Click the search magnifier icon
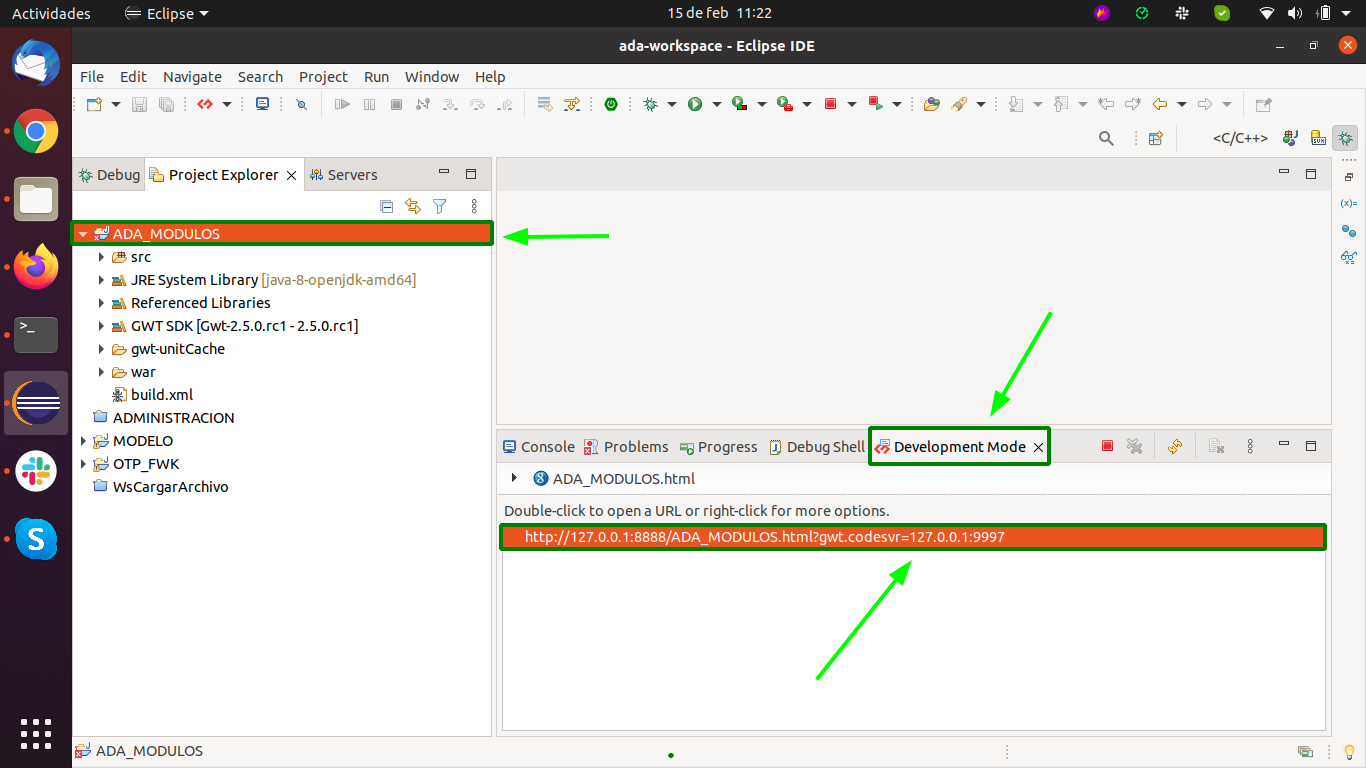Image resolution: width=1366 pixels, height=768 pixels. click(x=1106, y=139)
